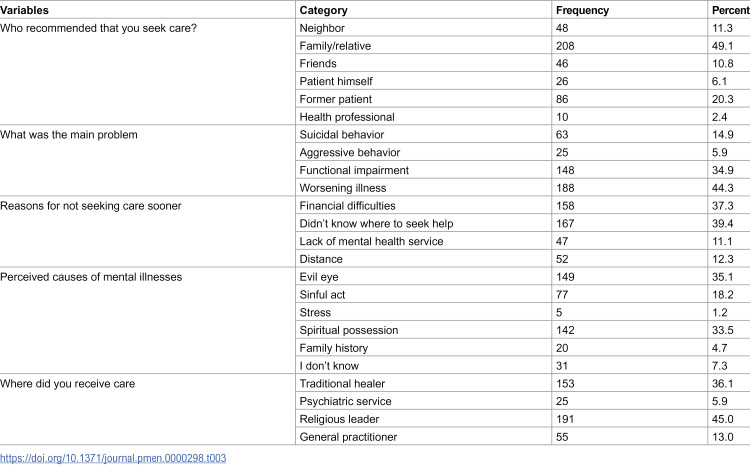The image size is (750, 465).
Task: Open the doi.org journal link
Action: pos(113,458)
